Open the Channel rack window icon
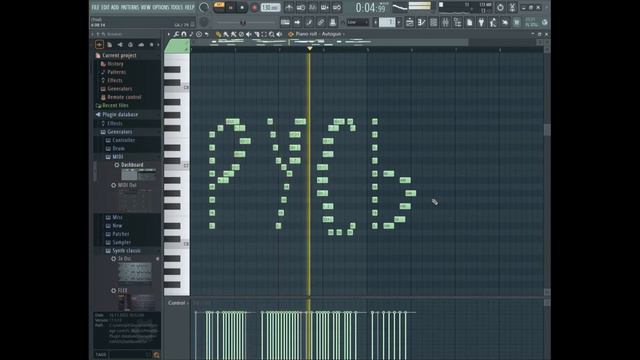The width and height of the screenshot is (640, 360). click(x=433, y=22)
